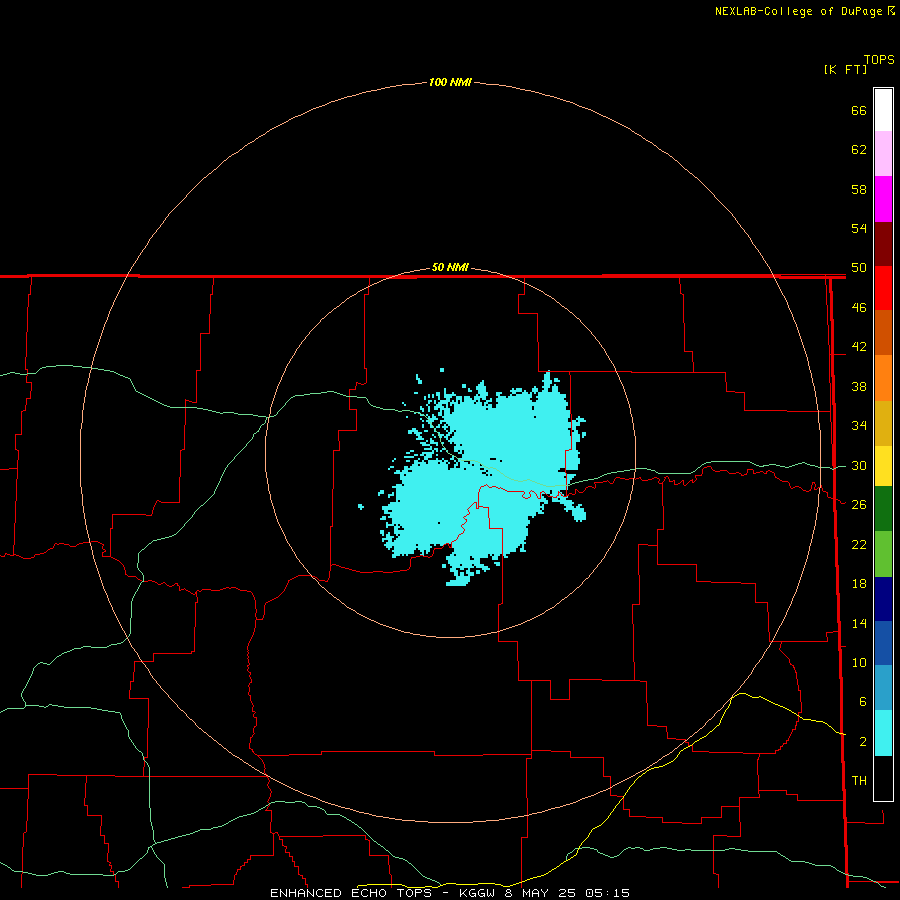Click the cyan swatch near 2
900x900 pixels.
[x=883, y=732]
